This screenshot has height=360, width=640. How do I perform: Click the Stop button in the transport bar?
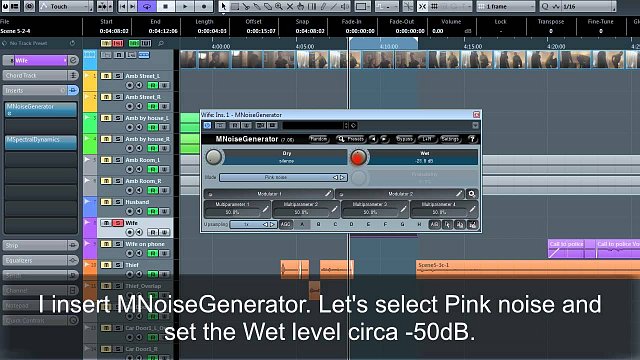(166, 6)
